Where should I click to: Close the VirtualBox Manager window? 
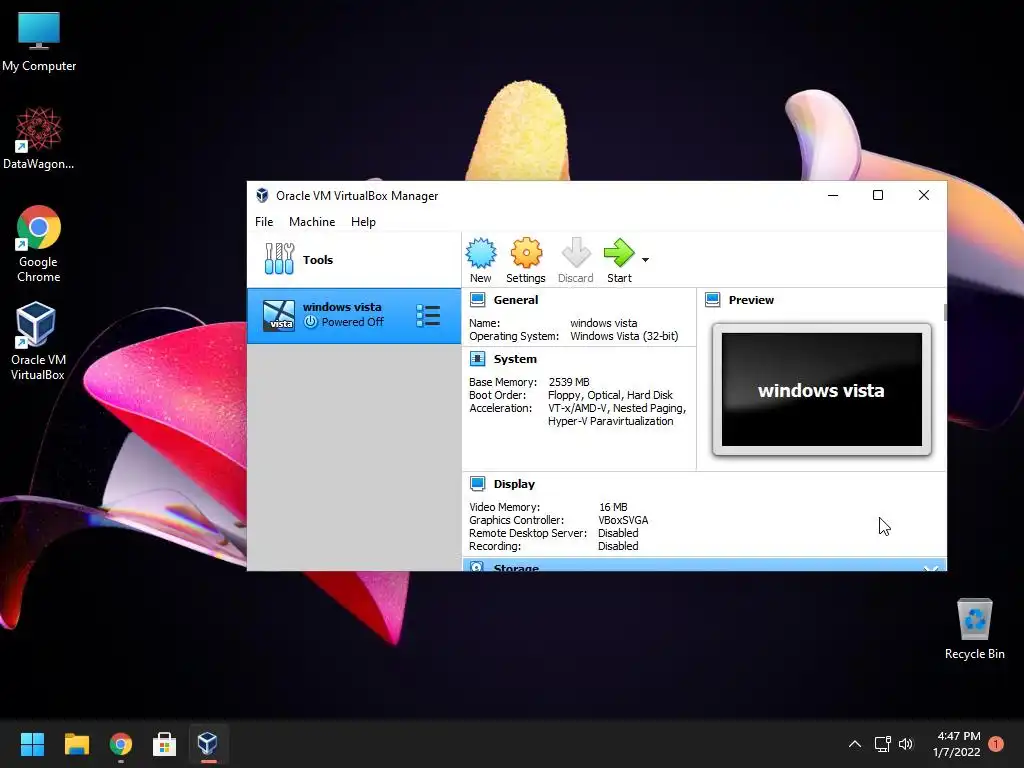point(923,195)
